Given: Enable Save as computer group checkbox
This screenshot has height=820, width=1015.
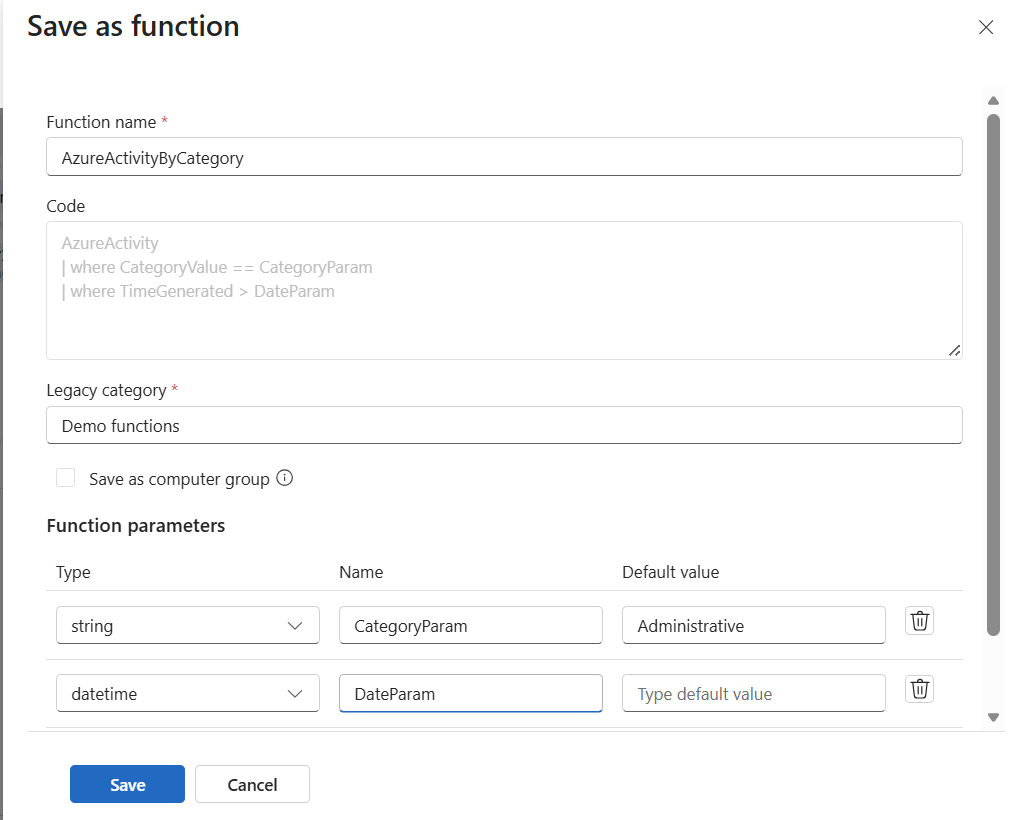Looking at the screenshot, I should click(65, 478).
